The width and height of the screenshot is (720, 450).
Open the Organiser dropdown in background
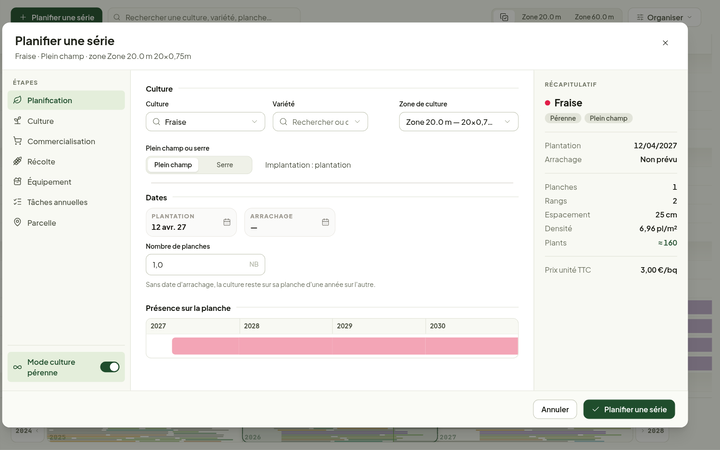[x=664, y=17]
